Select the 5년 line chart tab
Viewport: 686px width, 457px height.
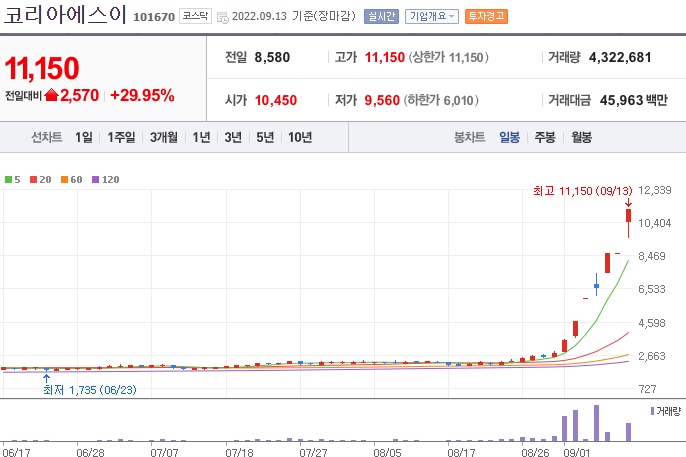265,137
